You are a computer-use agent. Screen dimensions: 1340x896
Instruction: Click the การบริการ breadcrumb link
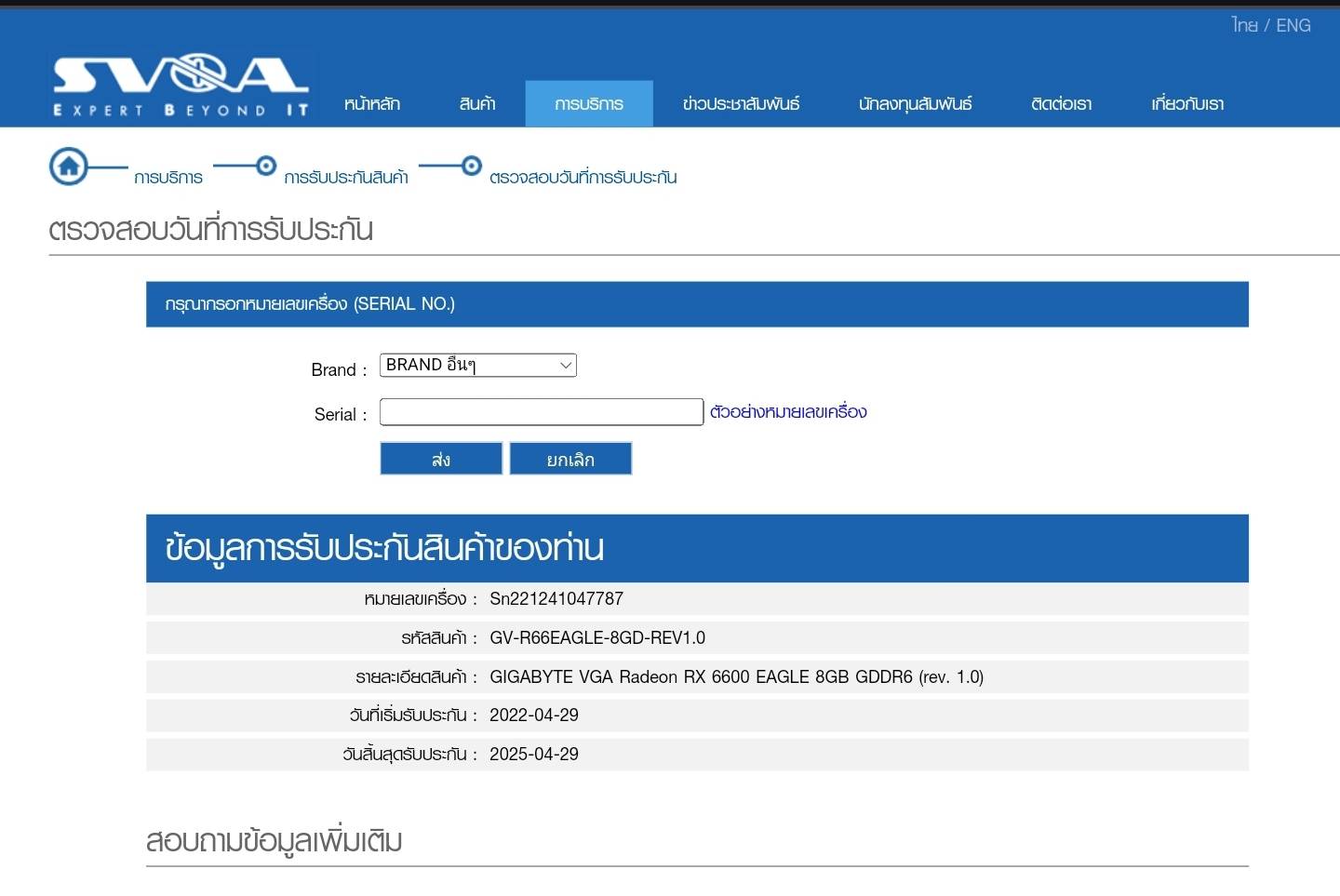[168, 178]
